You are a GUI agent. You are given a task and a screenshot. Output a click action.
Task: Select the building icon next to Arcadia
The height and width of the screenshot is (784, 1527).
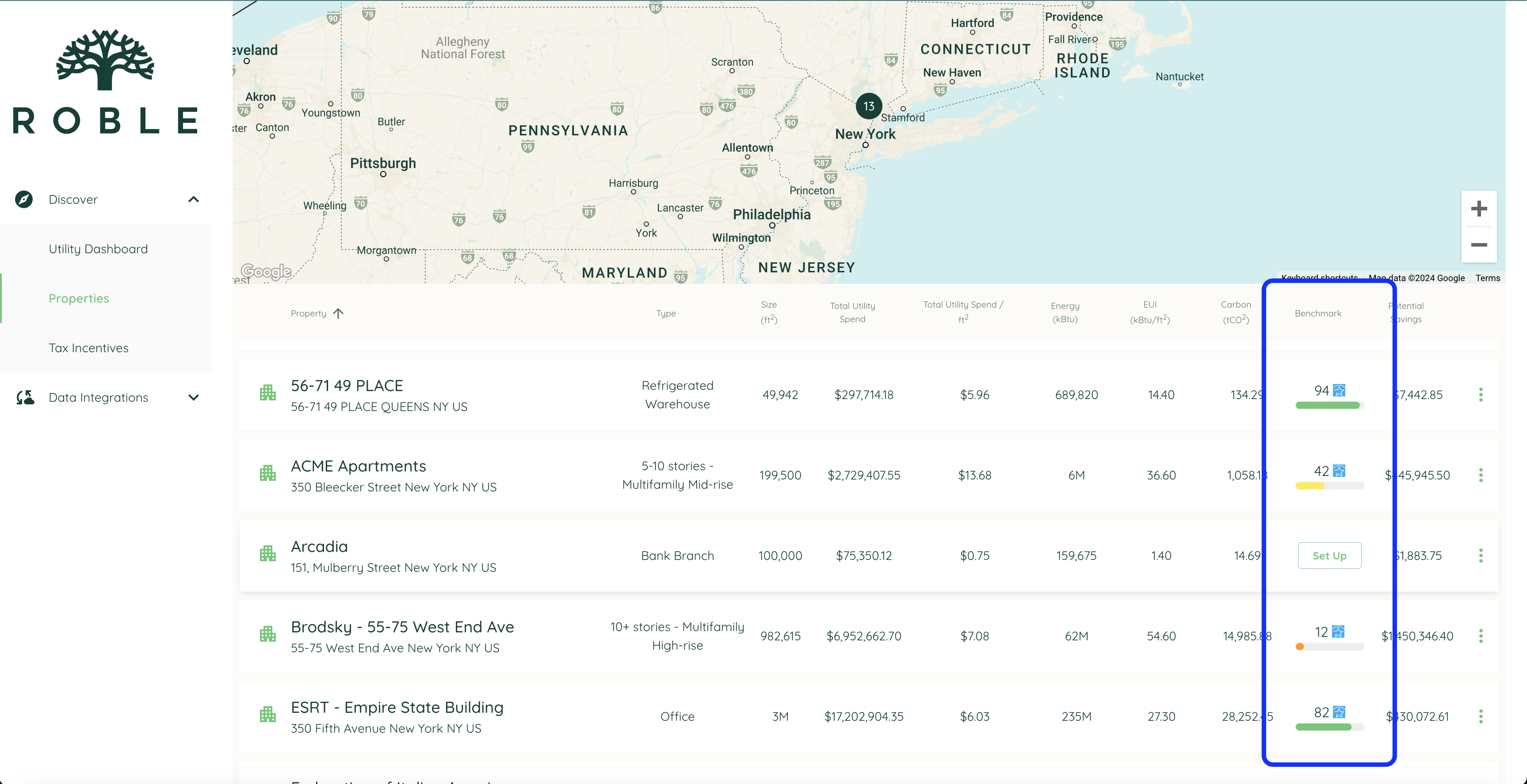(x=268, y=553)
